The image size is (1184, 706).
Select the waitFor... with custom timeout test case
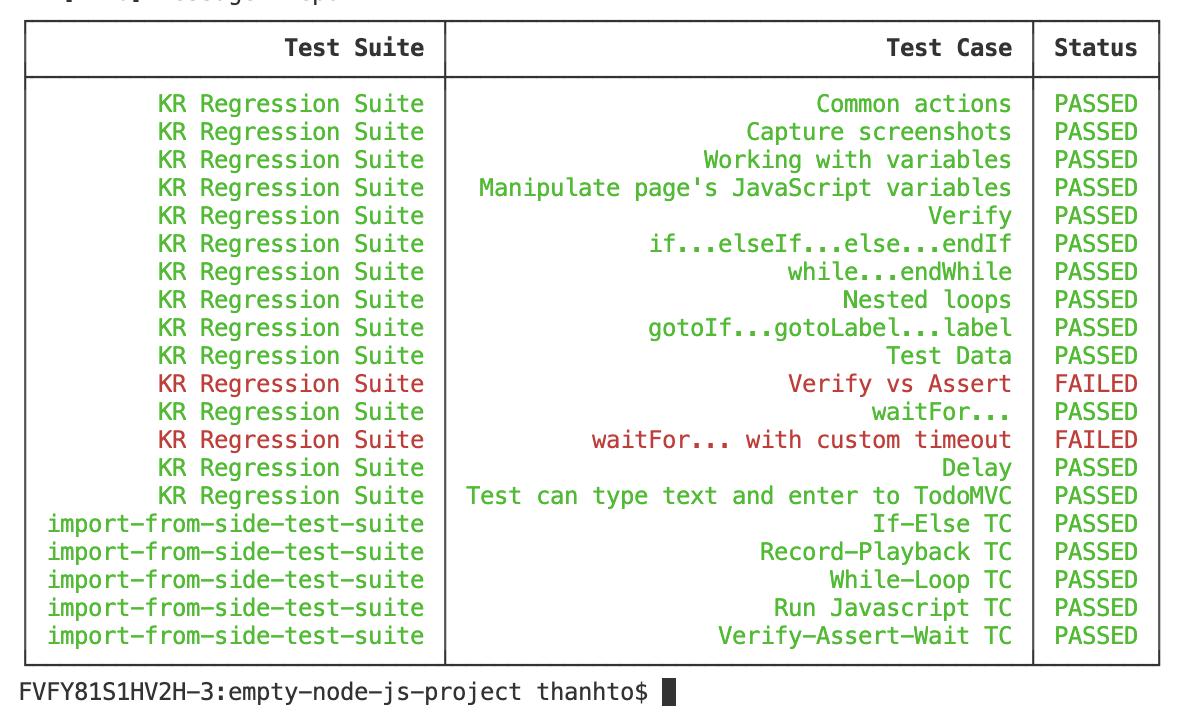point(801,440)
